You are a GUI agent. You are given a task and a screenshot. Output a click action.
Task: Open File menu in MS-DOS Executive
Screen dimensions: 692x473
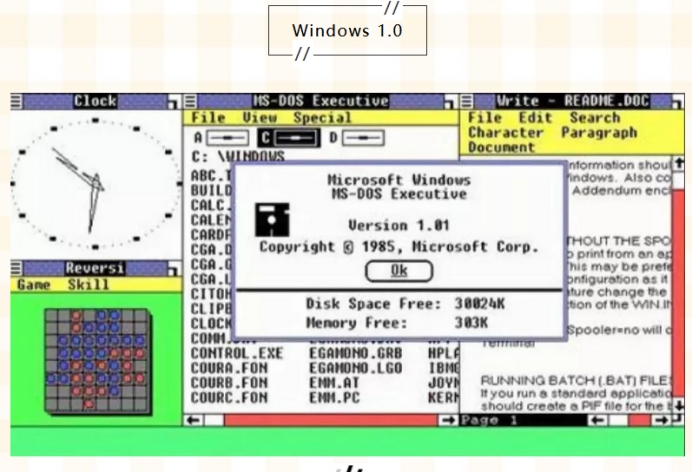(x=208, y=118)
